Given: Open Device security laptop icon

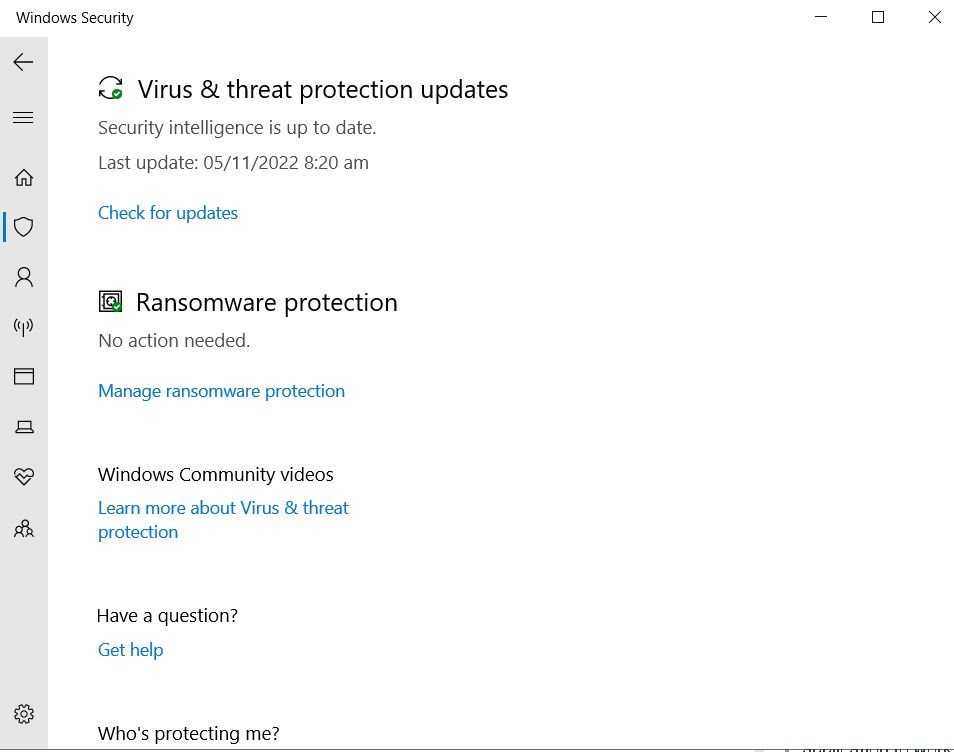Looking at the screenshot, I should (x=24, y=427).
